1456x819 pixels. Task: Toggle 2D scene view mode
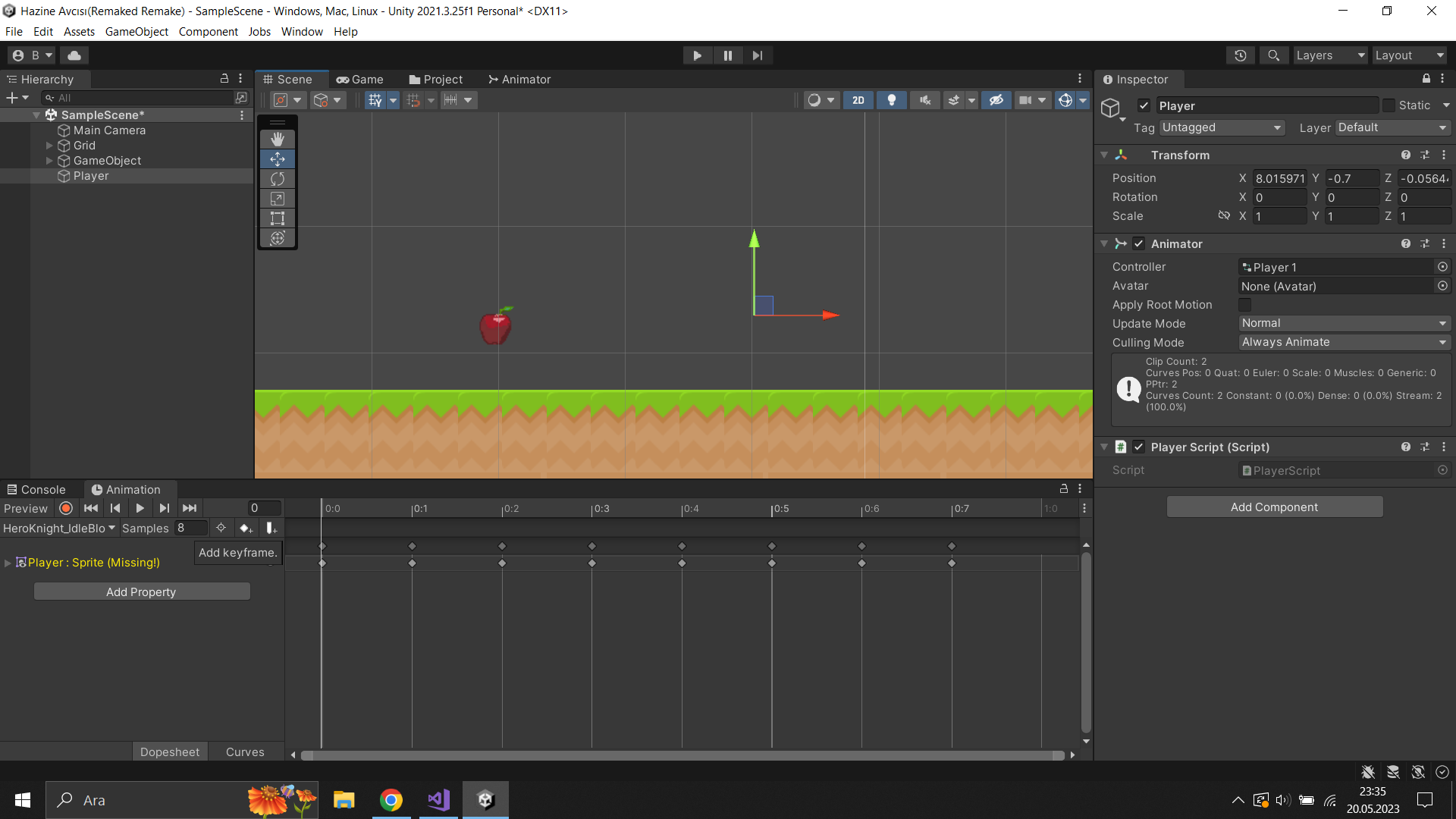pos(858,100)
